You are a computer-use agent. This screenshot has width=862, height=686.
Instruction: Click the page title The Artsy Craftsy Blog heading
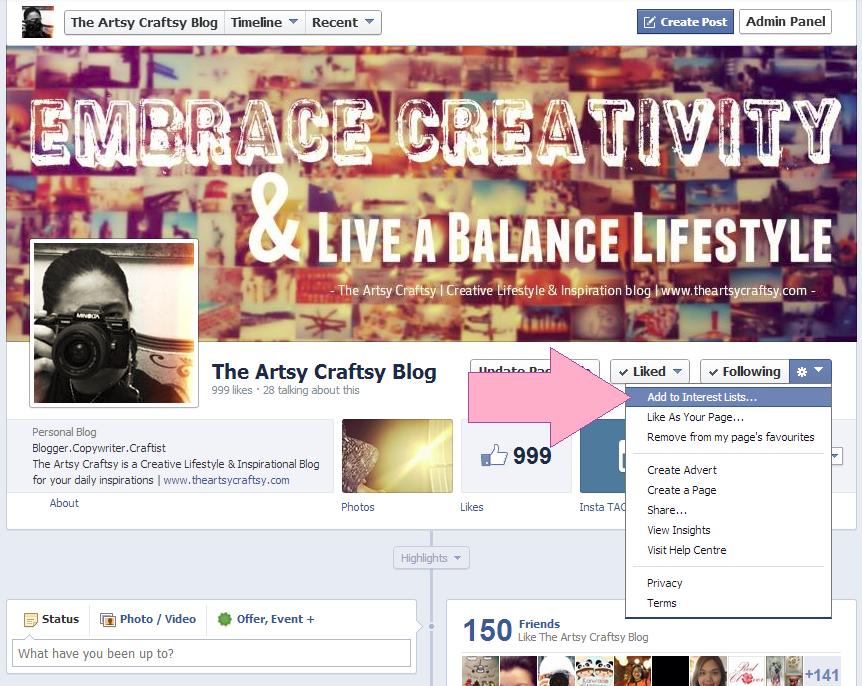pyautogui.click(x=324, y=372)
